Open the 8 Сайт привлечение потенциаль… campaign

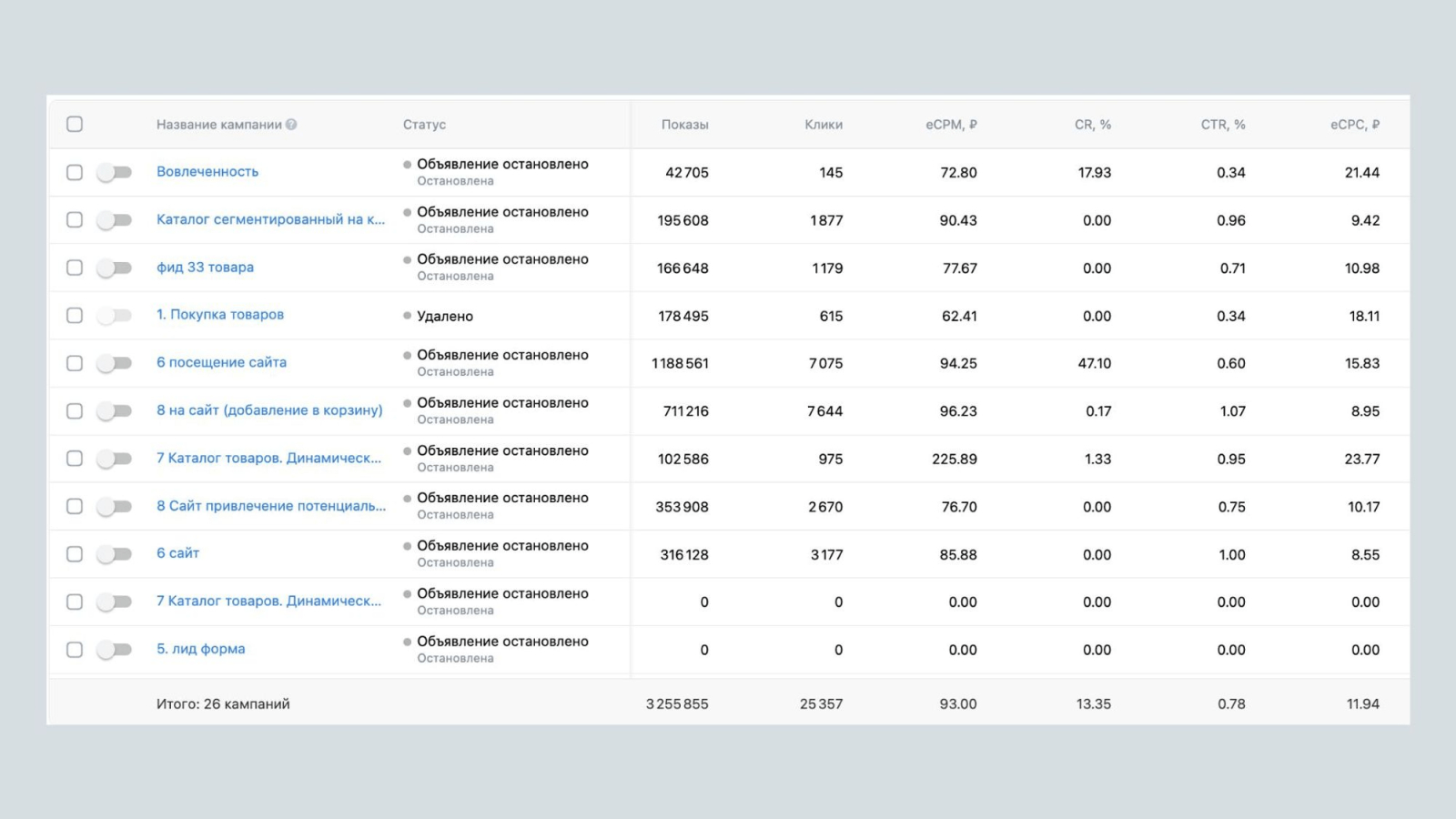271,506
